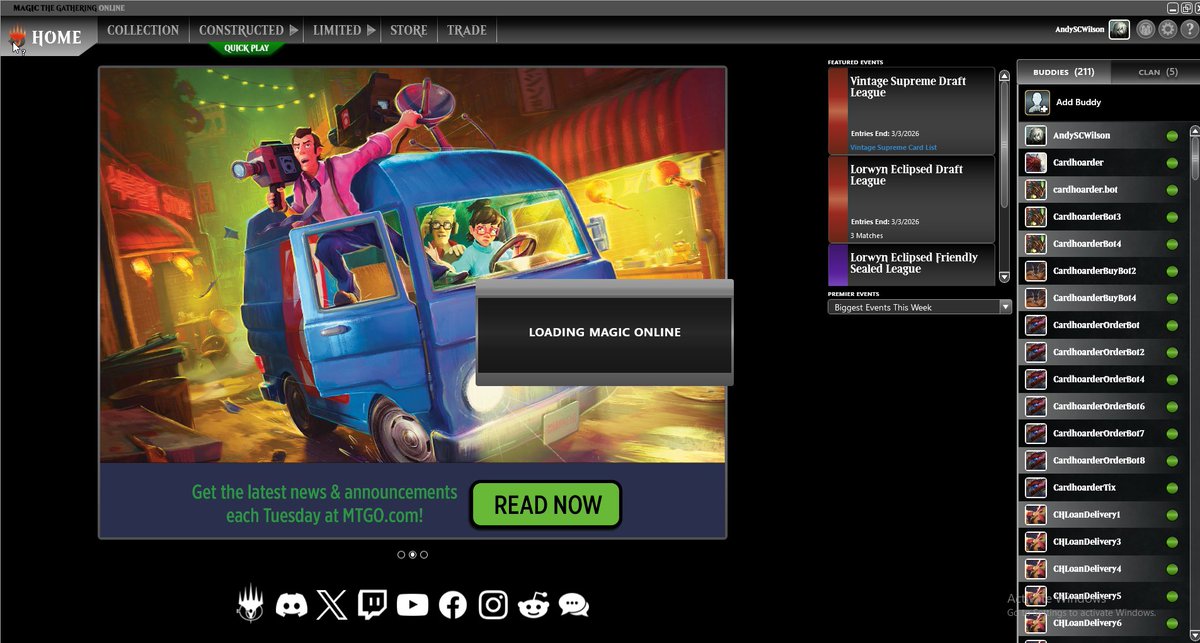Click the CardhoarderOrderBot4 buddy avatar

pos(1036,379)
